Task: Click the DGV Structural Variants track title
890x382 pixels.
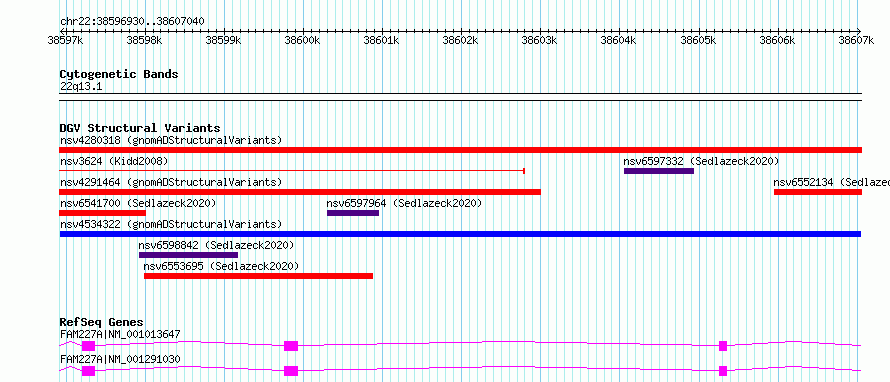Action: (140, 128)
